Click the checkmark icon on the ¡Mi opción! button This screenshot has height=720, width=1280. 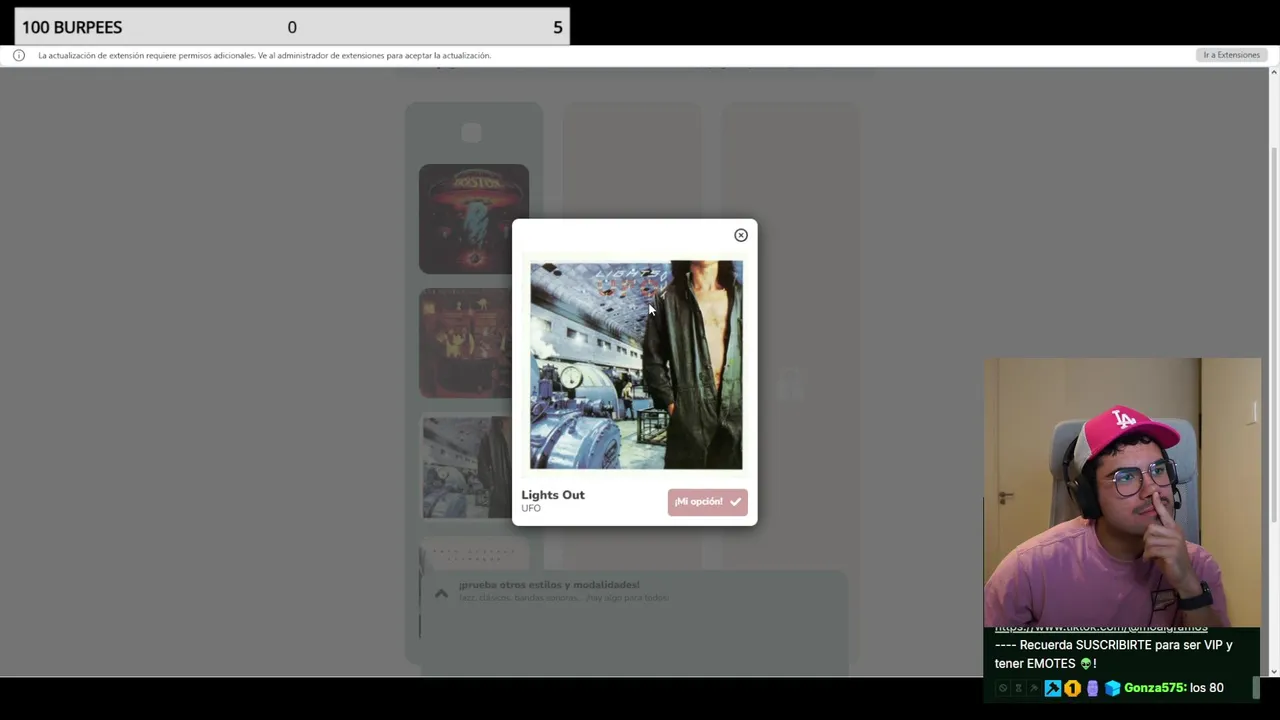735,502
